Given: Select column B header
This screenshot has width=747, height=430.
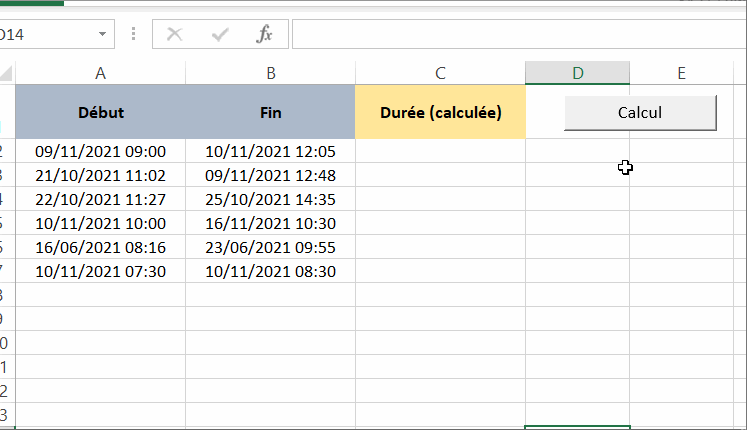Looking at the screenshot, I should [x=270, y=73].
